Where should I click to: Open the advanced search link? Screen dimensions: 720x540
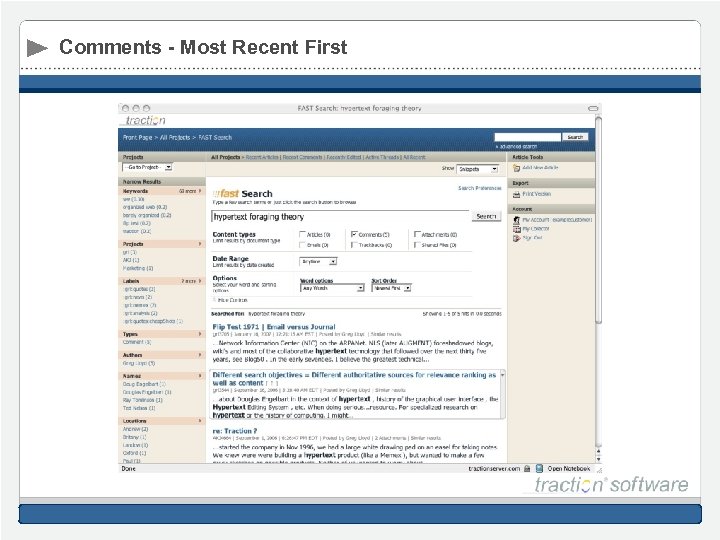[x=517, y=146]
